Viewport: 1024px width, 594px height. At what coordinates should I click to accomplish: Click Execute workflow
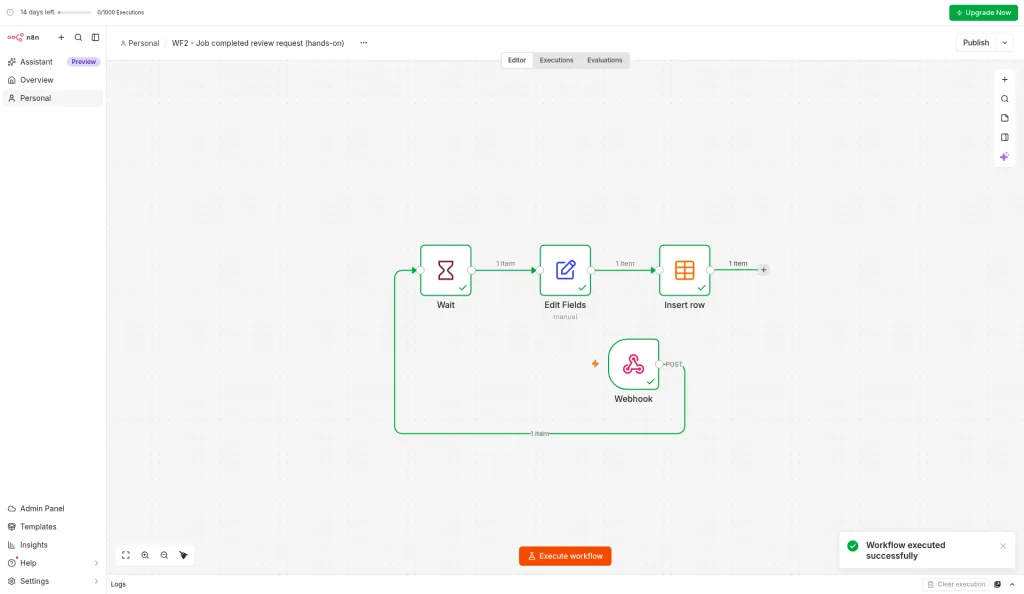pos(565,556)
